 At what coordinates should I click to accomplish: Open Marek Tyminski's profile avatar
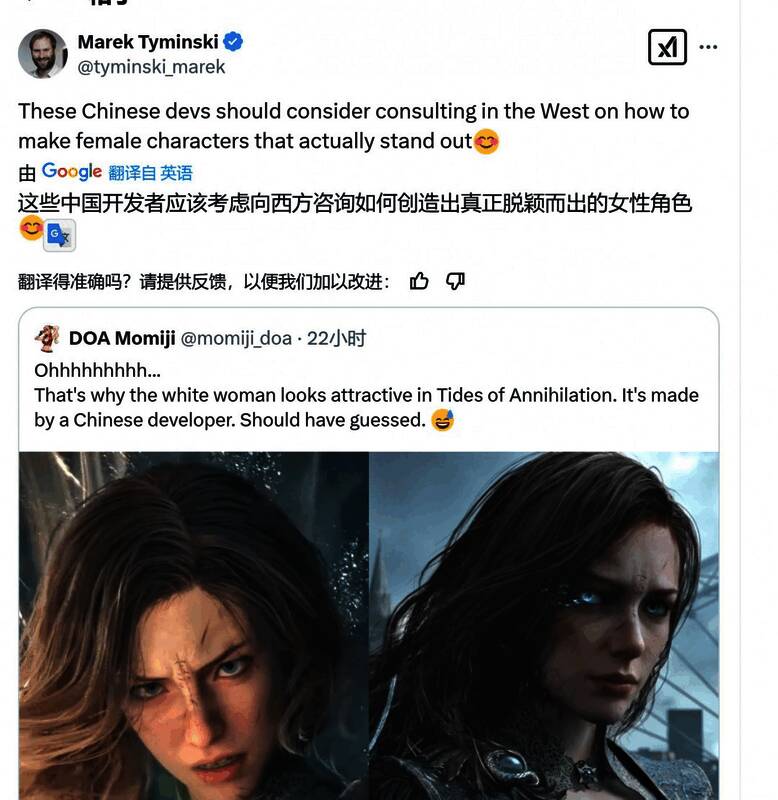(x=42, y=54)
